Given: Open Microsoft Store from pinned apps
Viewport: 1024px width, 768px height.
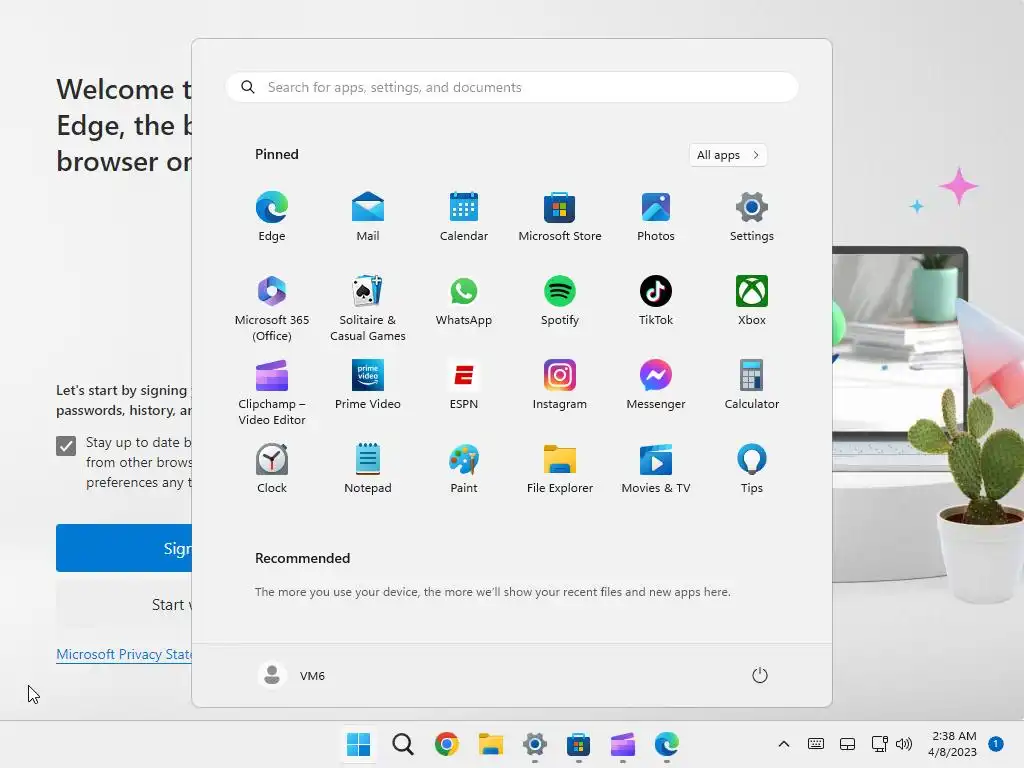Looking at the screenshot, I should 560,217.
